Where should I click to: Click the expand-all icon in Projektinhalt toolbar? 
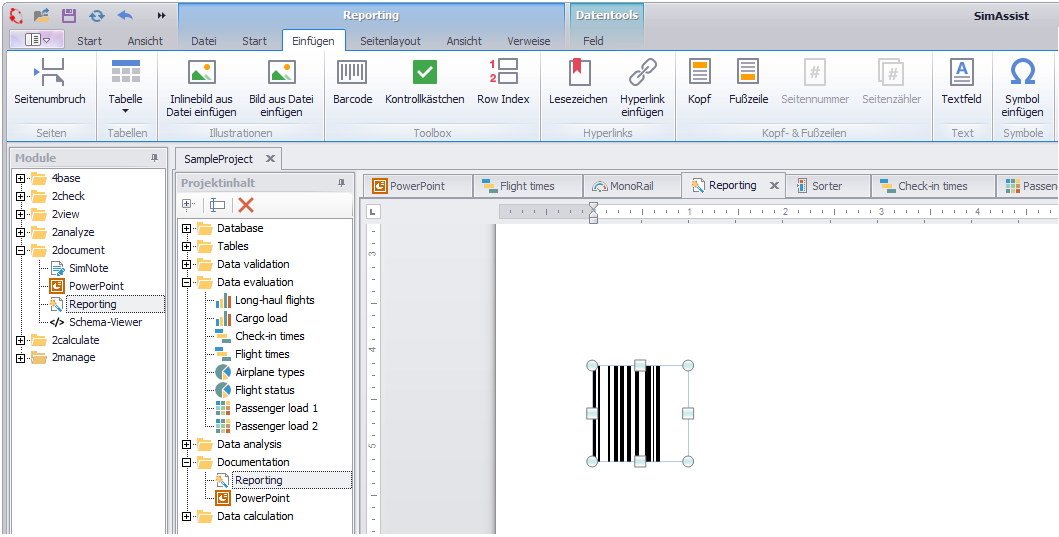(x=189, y=205)
